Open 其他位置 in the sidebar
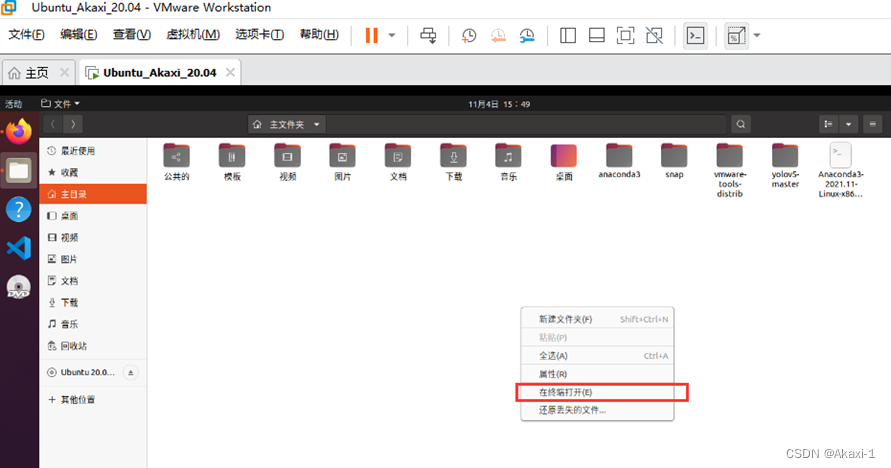891x468 pixels. (93, 399)
